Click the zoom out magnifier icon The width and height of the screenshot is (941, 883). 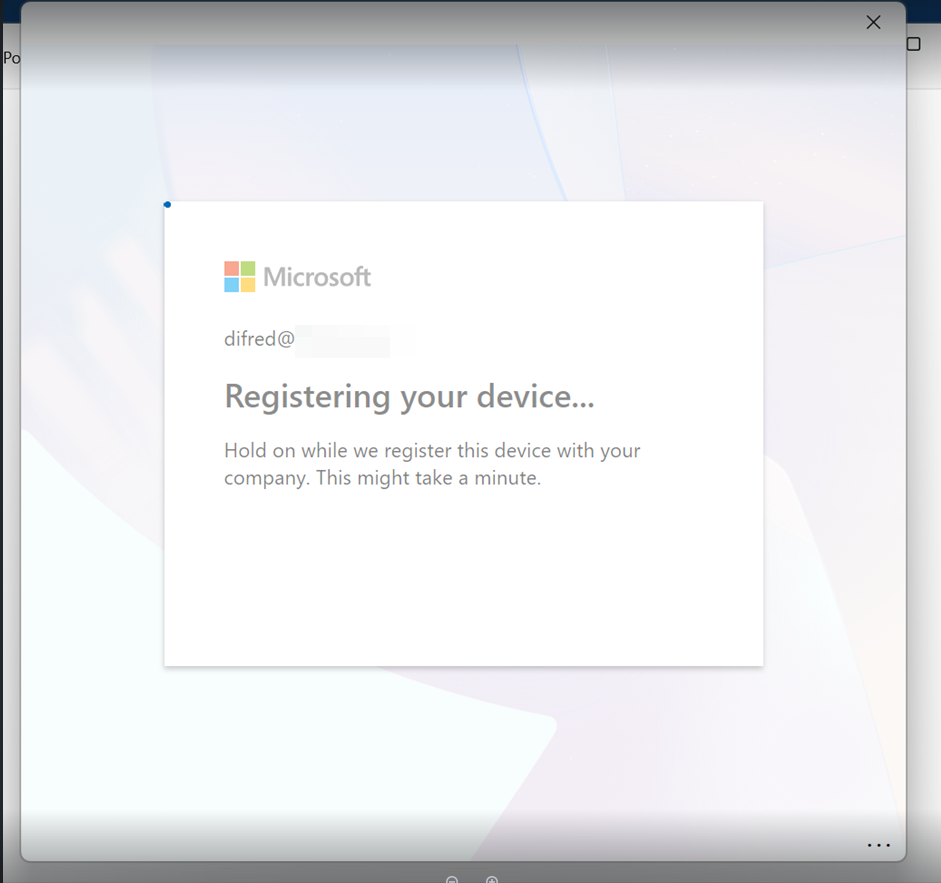[452, 880]
